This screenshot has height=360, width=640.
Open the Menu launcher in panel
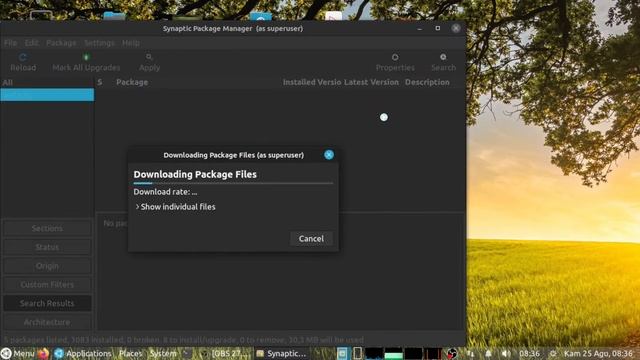(18, 353)
